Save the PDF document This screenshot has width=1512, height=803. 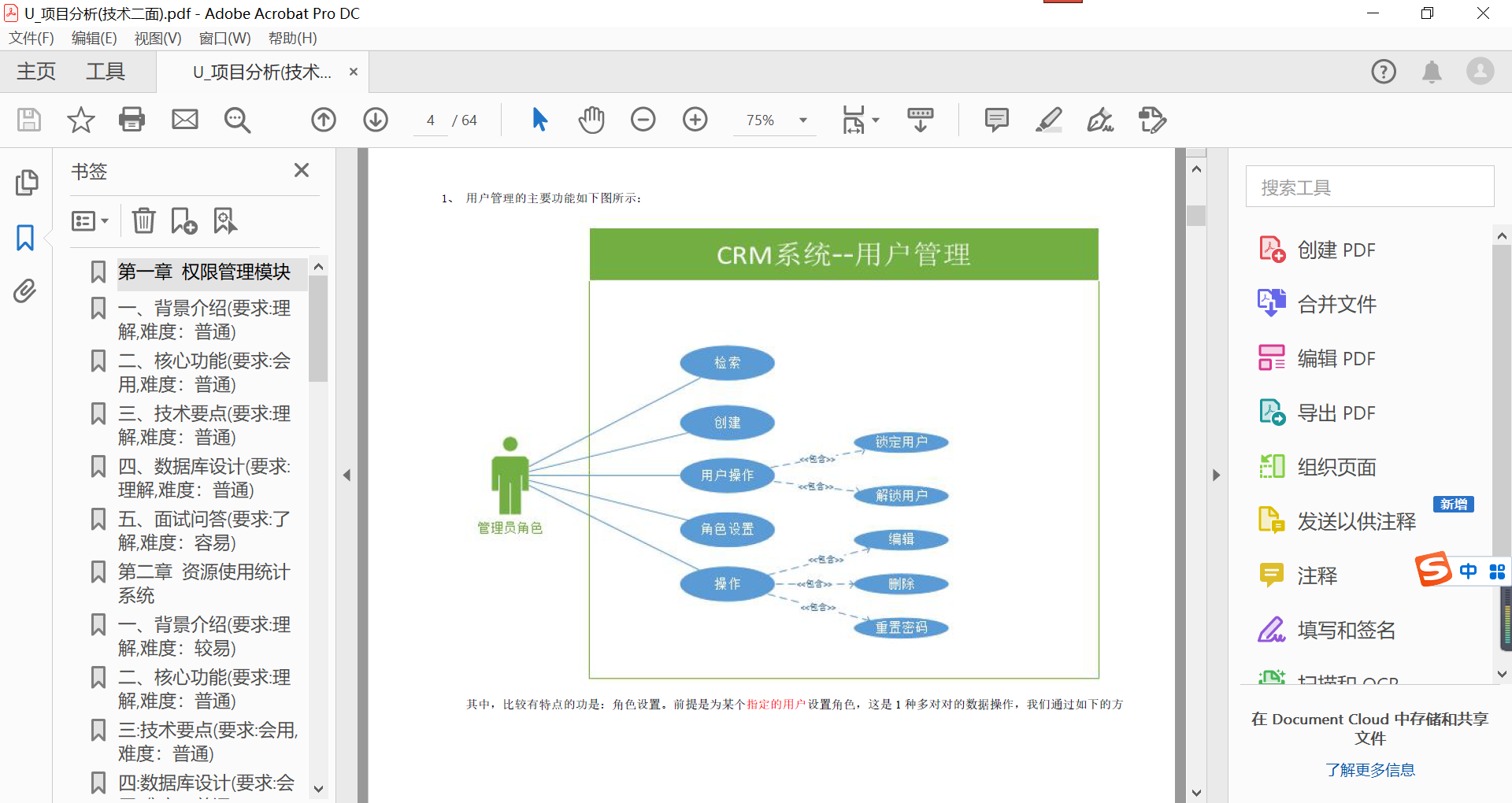tap(28, 120)
